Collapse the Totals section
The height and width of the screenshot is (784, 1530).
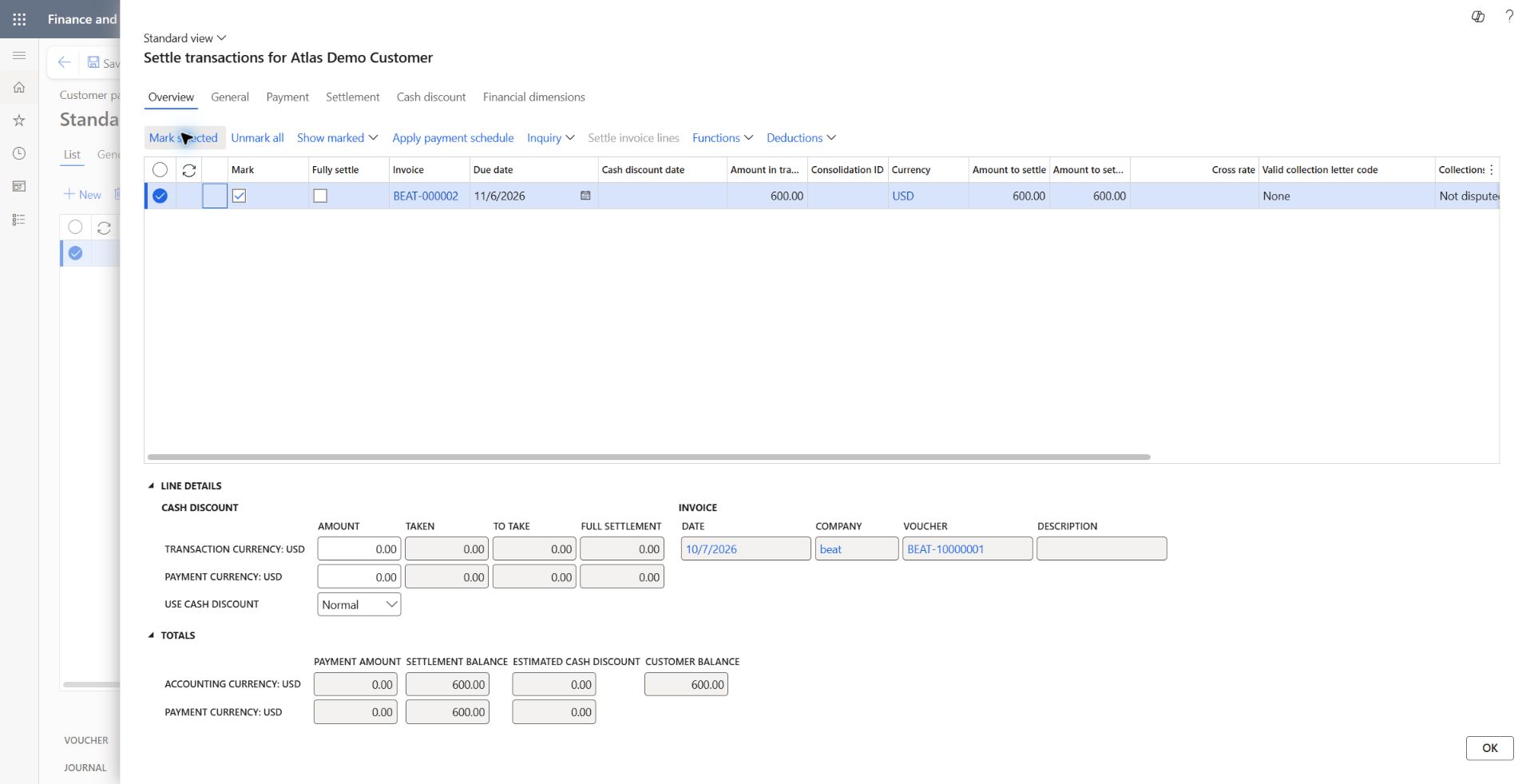[172, 636]
